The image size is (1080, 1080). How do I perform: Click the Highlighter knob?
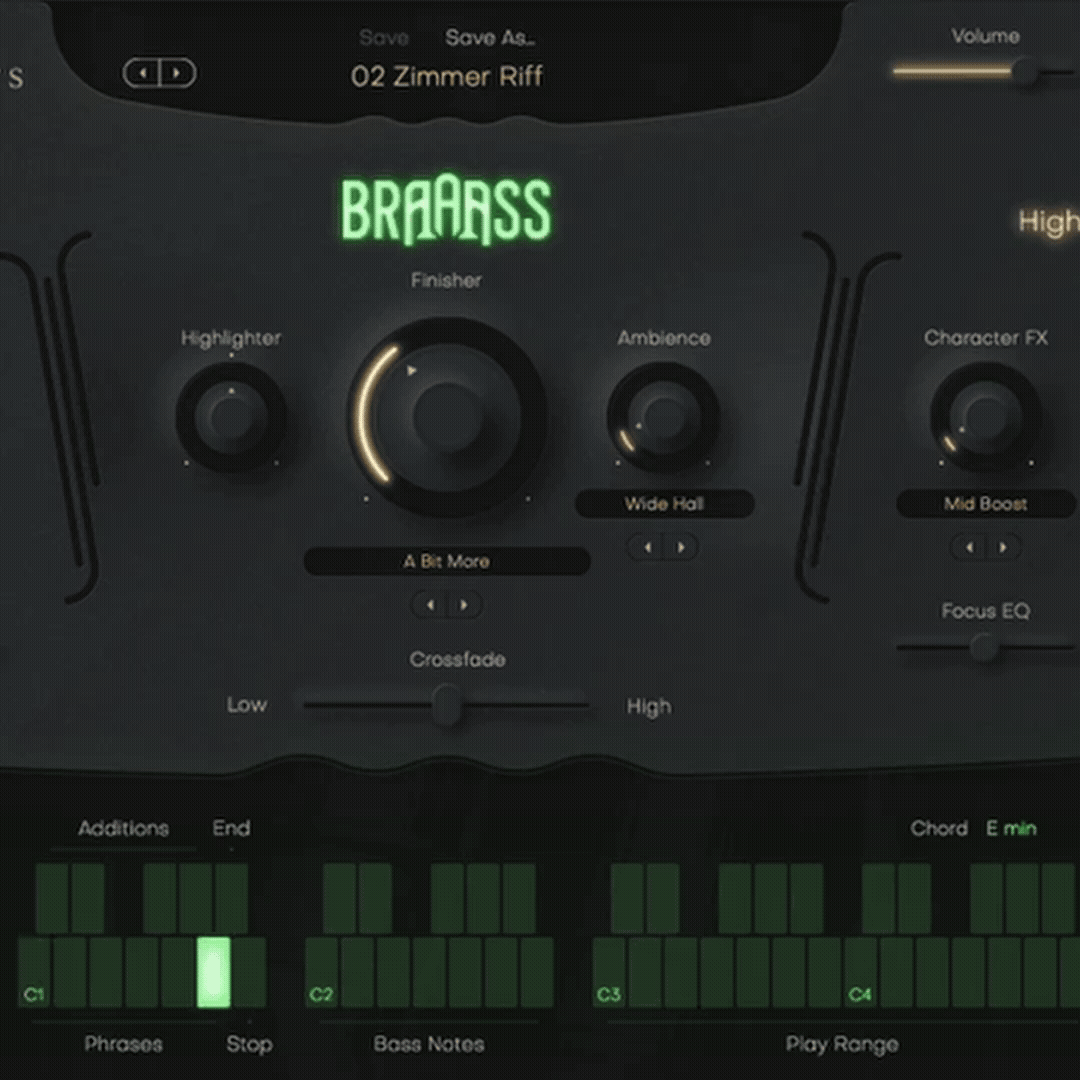pos(231,417)
